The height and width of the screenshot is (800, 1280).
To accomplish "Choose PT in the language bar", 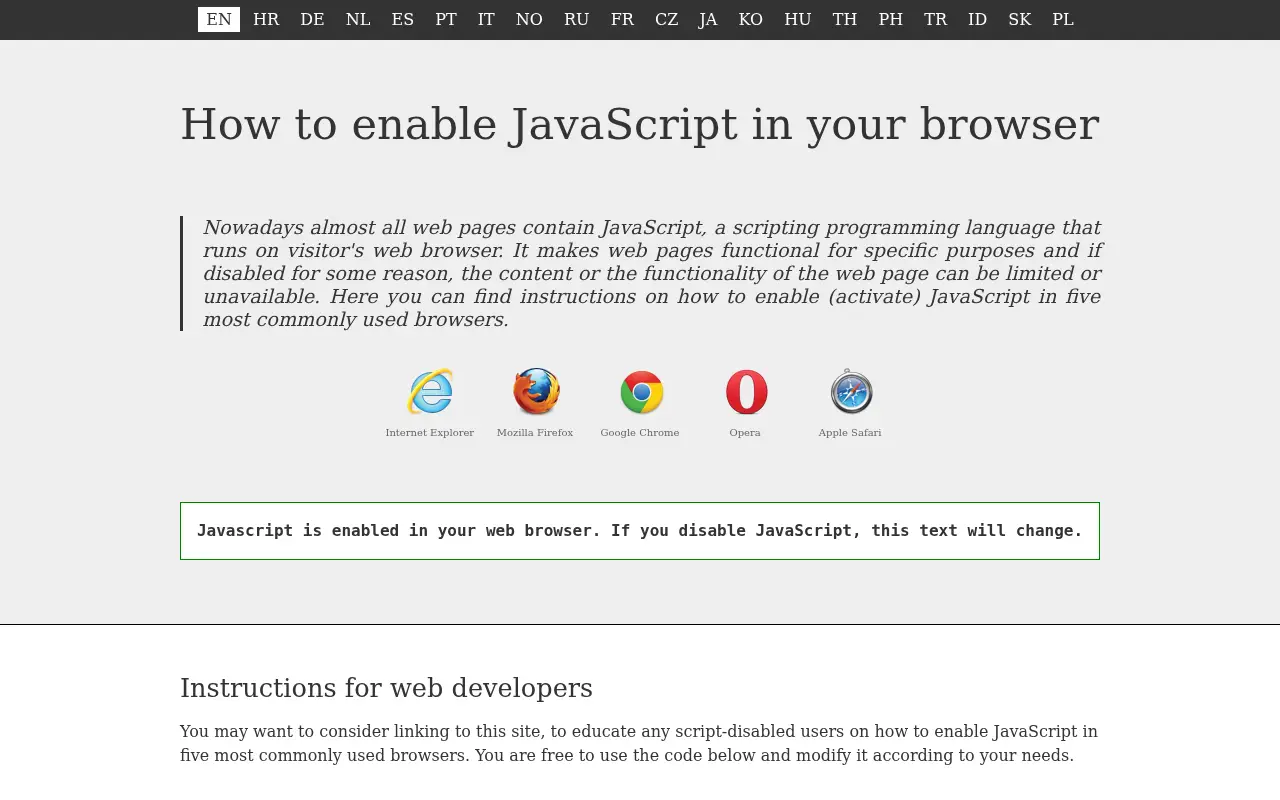I will pos(446,19).
